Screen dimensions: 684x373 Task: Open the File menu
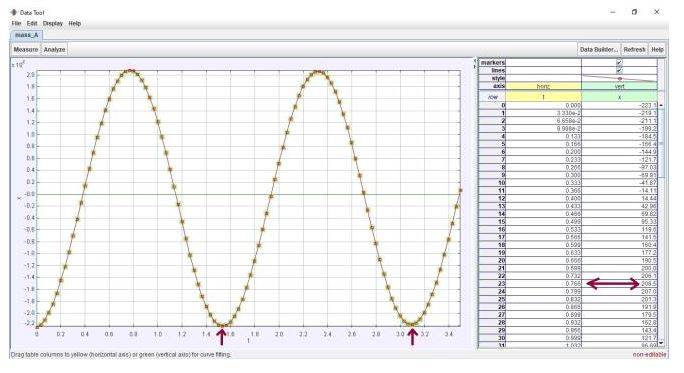coord(16,24)
